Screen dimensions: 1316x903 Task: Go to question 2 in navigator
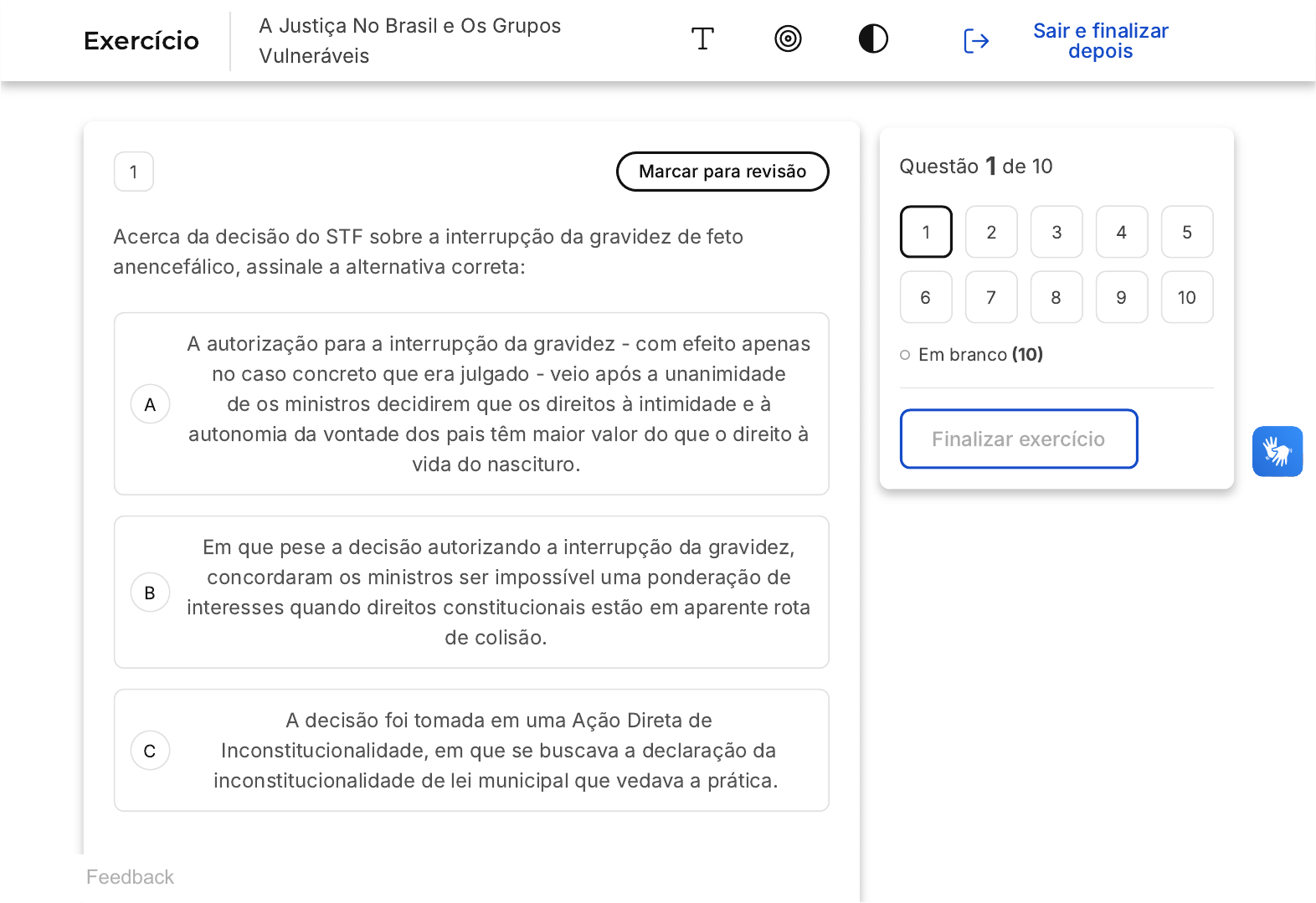991,232
